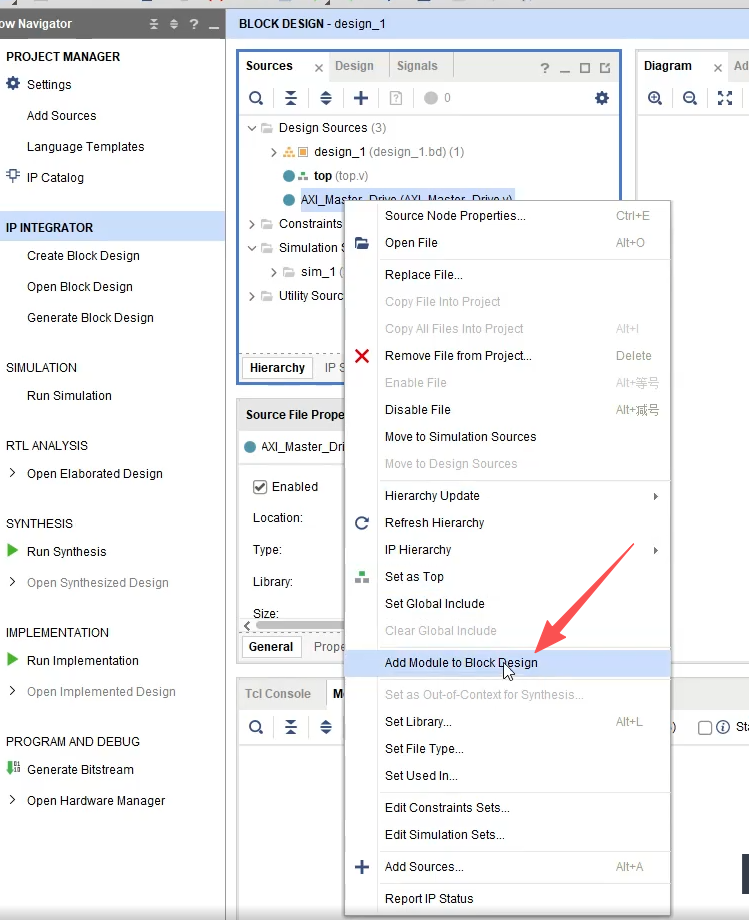
Task: Choose Set as Top
Action: pos(507,577)
